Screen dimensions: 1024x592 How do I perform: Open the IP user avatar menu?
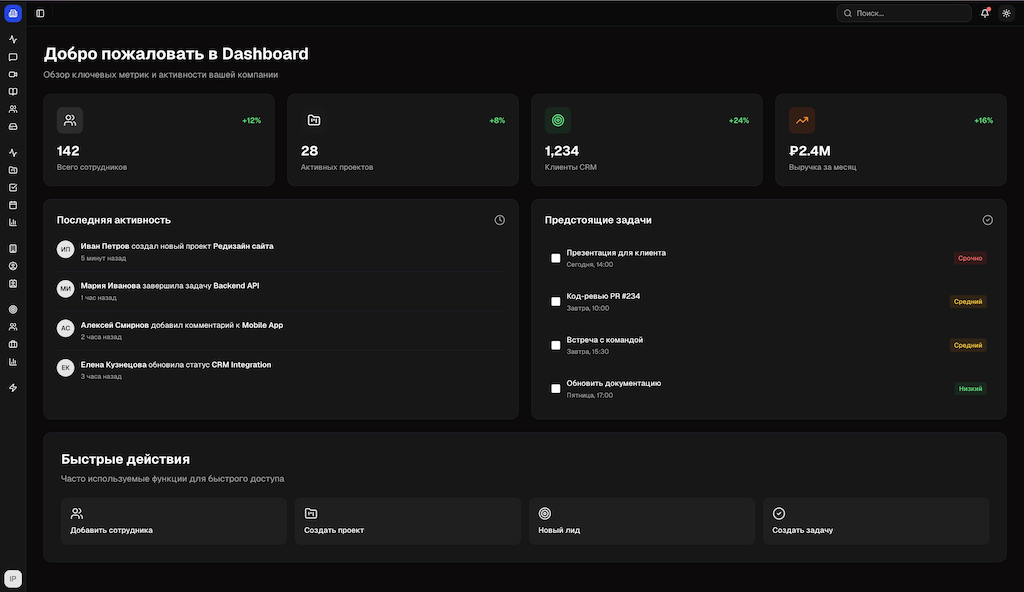(13, 578)
